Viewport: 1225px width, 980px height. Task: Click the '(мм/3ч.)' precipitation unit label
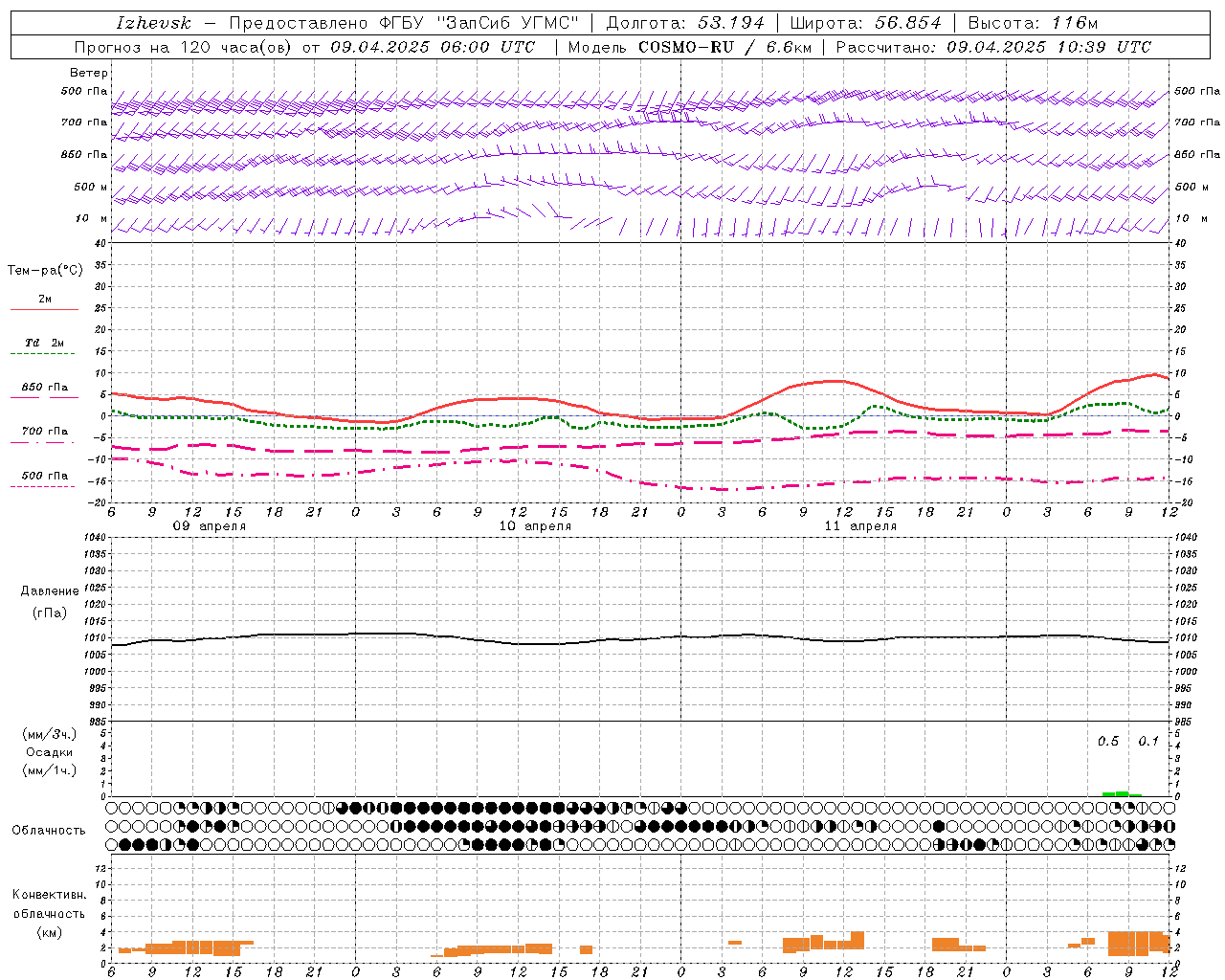click(x=49, y=734)
